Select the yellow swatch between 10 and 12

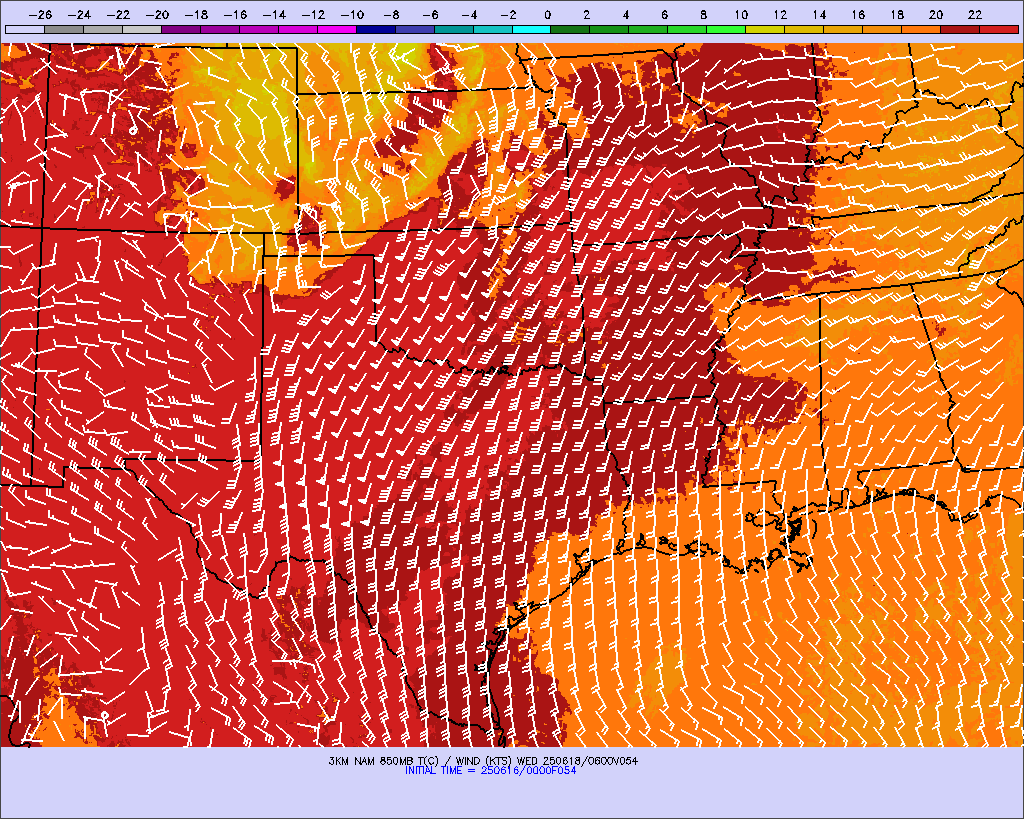[765, 29]
